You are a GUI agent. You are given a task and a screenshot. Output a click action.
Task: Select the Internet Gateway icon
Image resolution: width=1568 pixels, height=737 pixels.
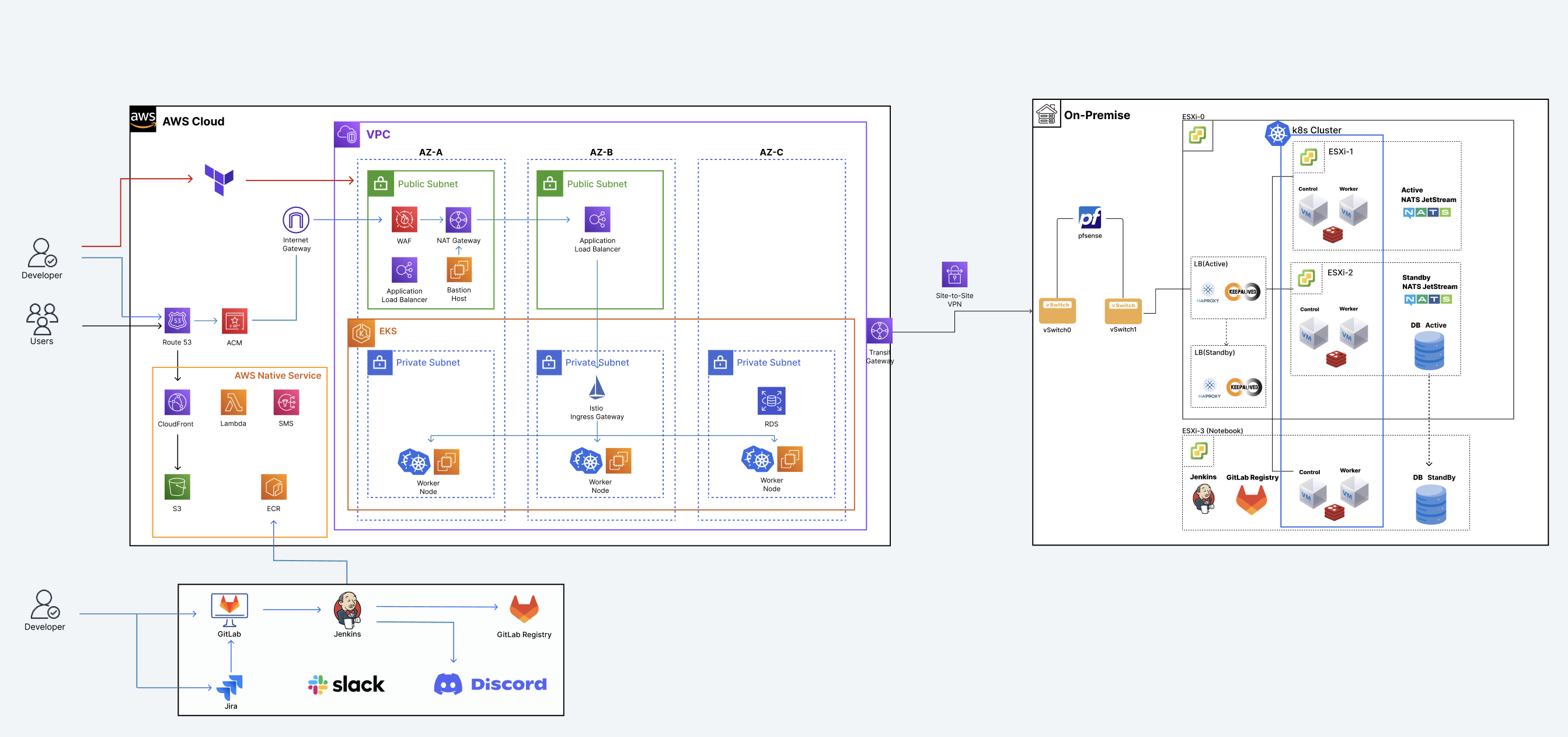coord(296,220)
